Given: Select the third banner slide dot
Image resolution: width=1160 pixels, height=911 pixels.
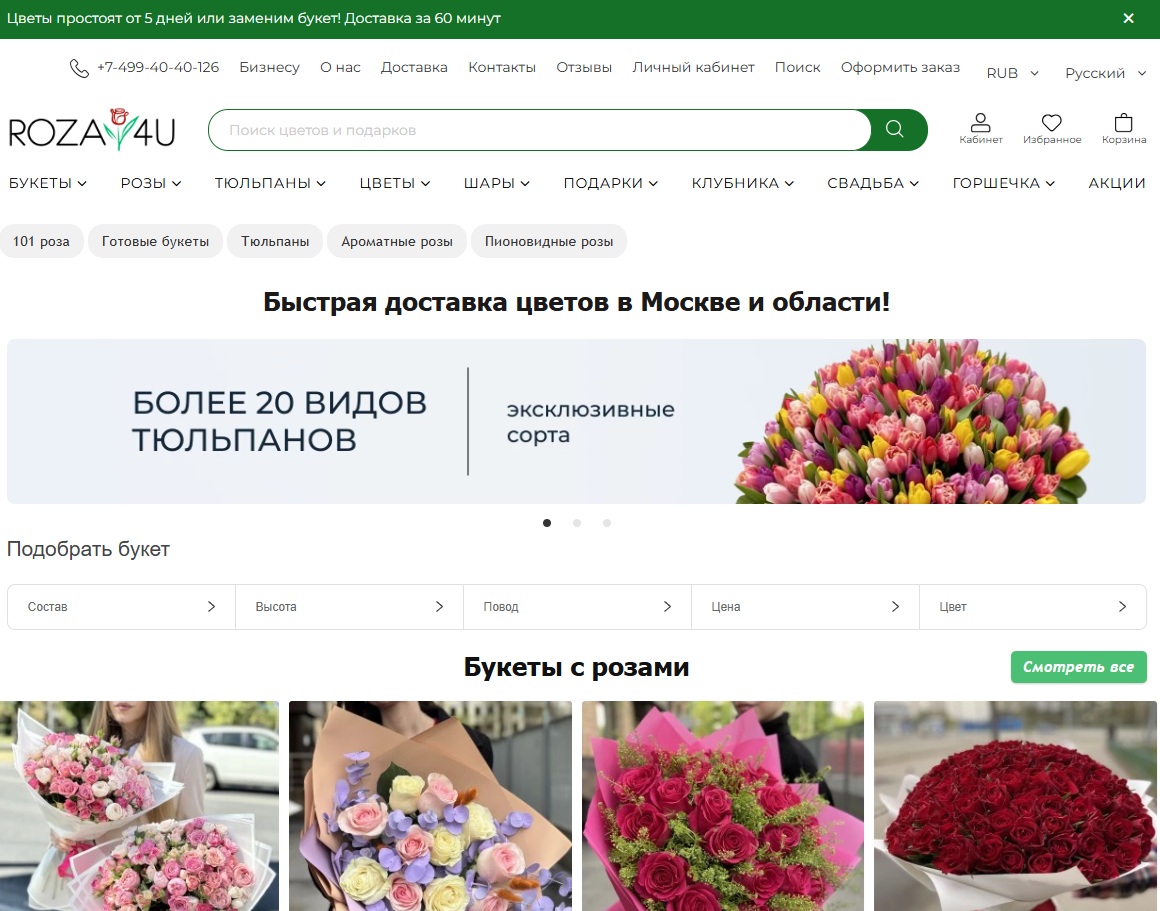Looking at the screenshot, I should tap(607, 522).
